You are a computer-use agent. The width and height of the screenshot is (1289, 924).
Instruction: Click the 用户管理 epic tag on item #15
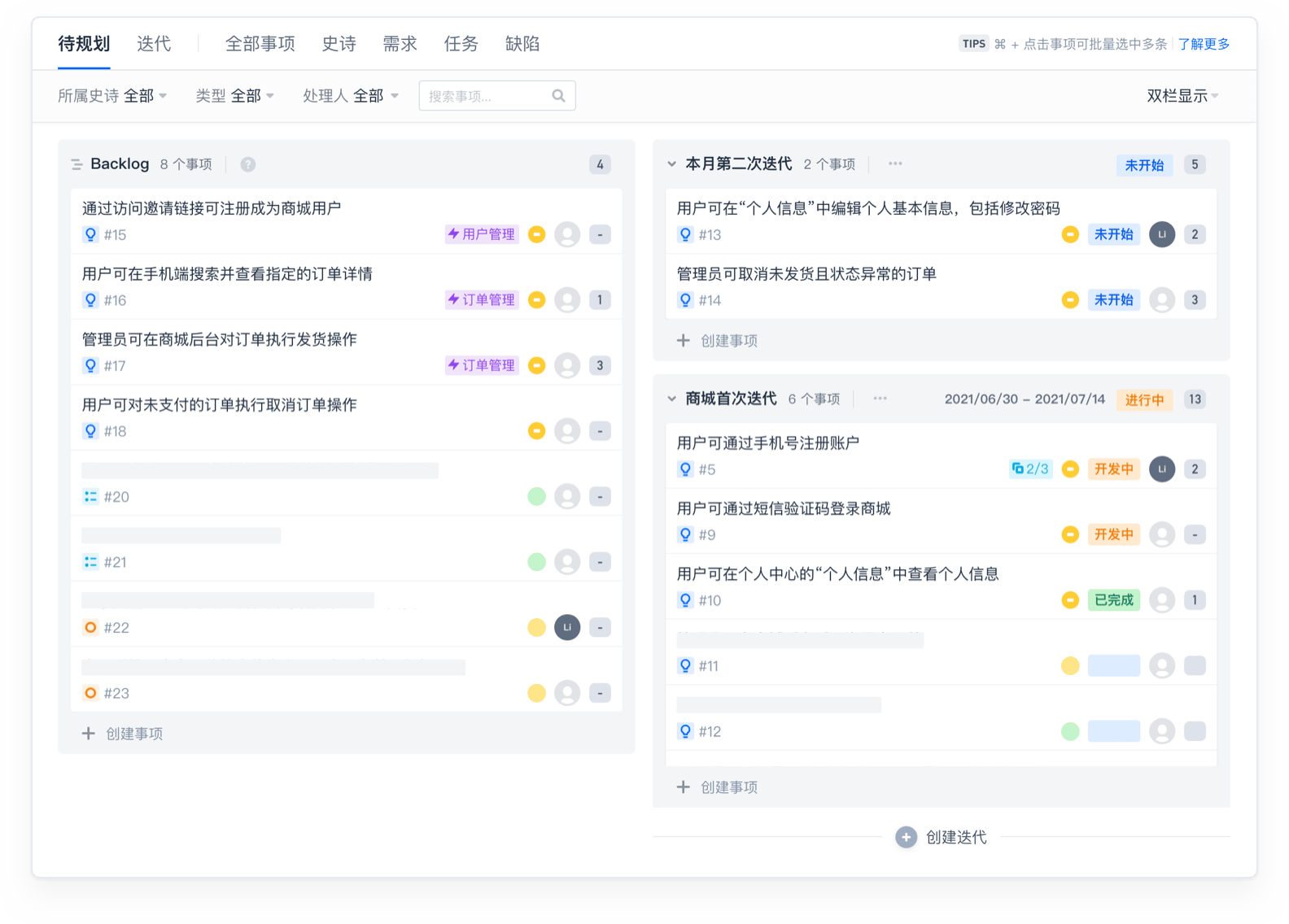482,234
